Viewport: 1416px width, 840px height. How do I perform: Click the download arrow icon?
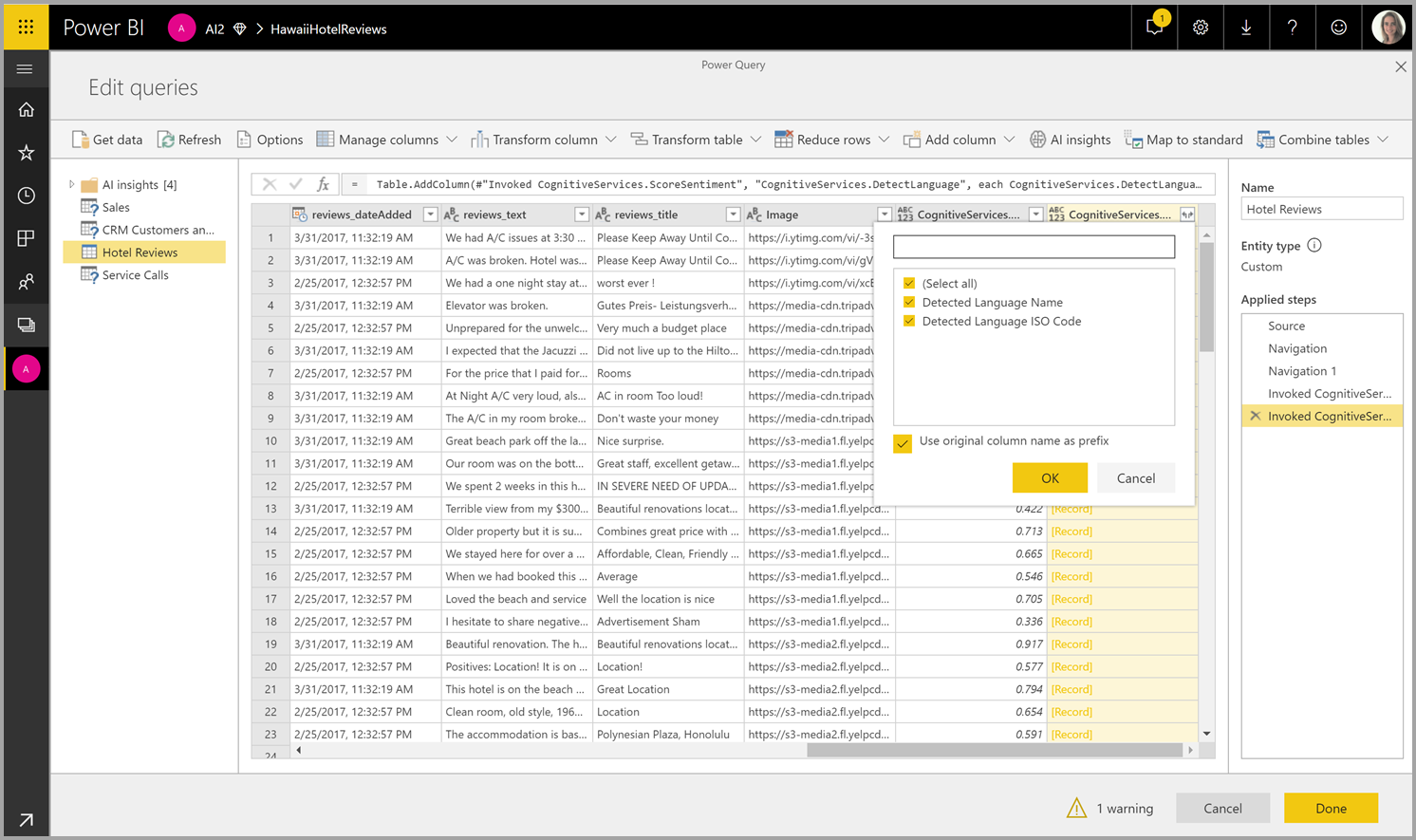pos(1246,28)
